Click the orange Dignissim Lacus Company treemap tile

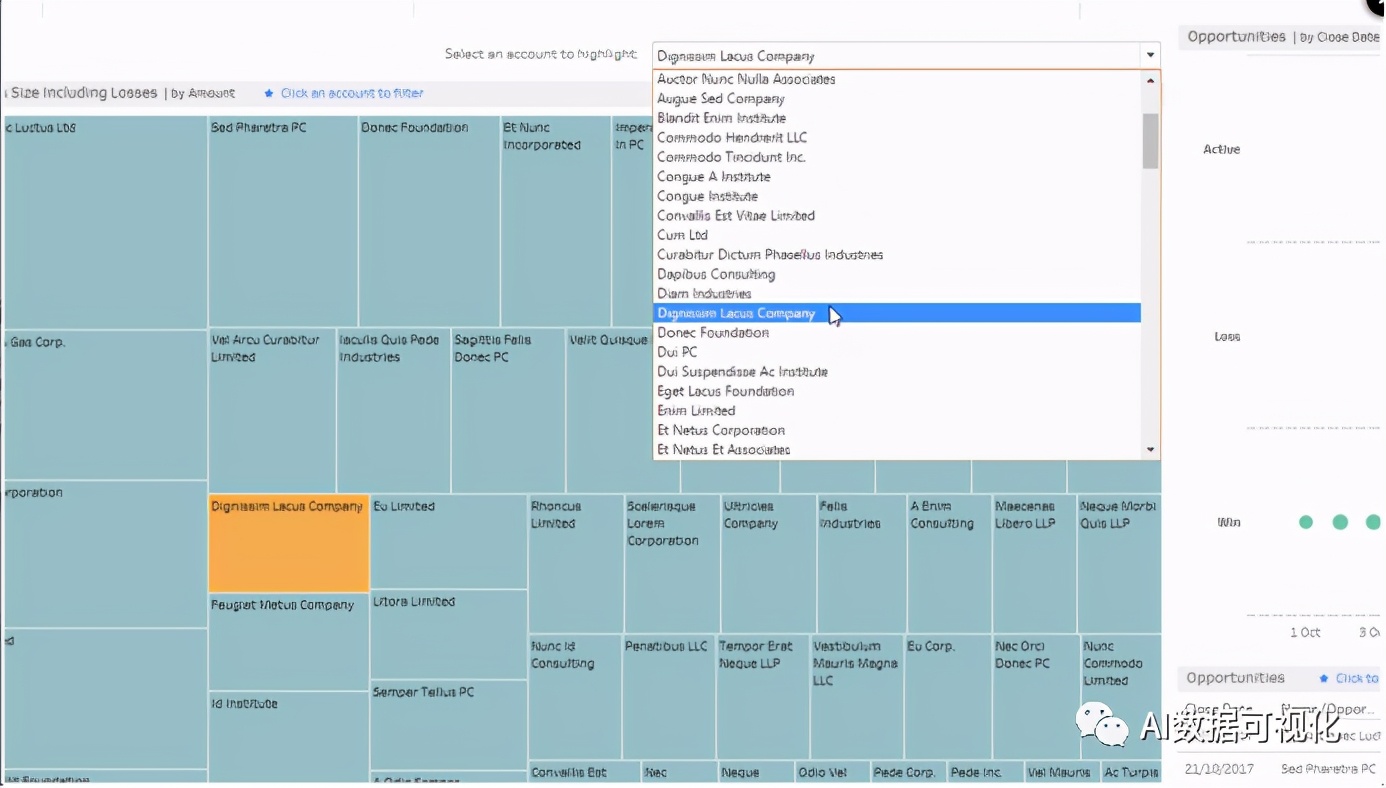[x=288, y=545]
